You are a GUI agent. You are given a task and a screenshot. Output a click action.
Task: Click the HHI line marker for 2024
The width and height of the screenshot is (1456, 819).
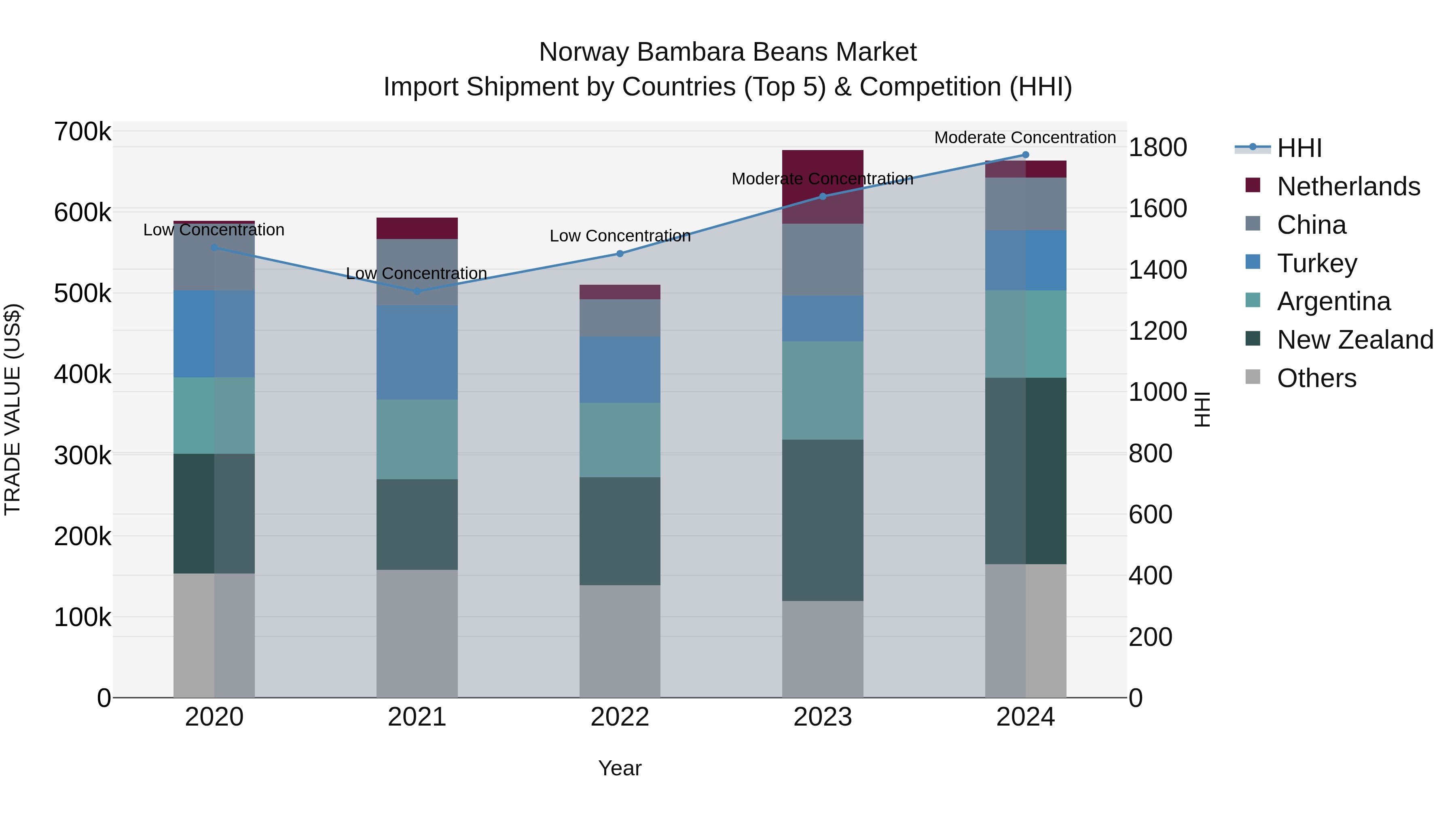[1026, 155]
